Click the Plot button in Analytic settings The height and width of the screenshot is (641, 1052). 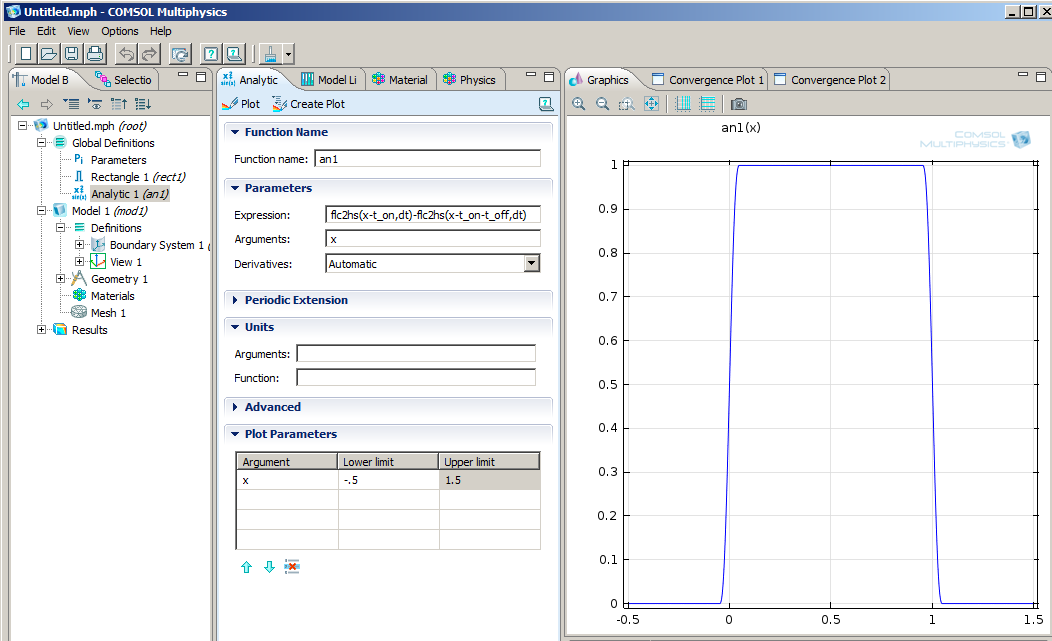coord(241,104)
